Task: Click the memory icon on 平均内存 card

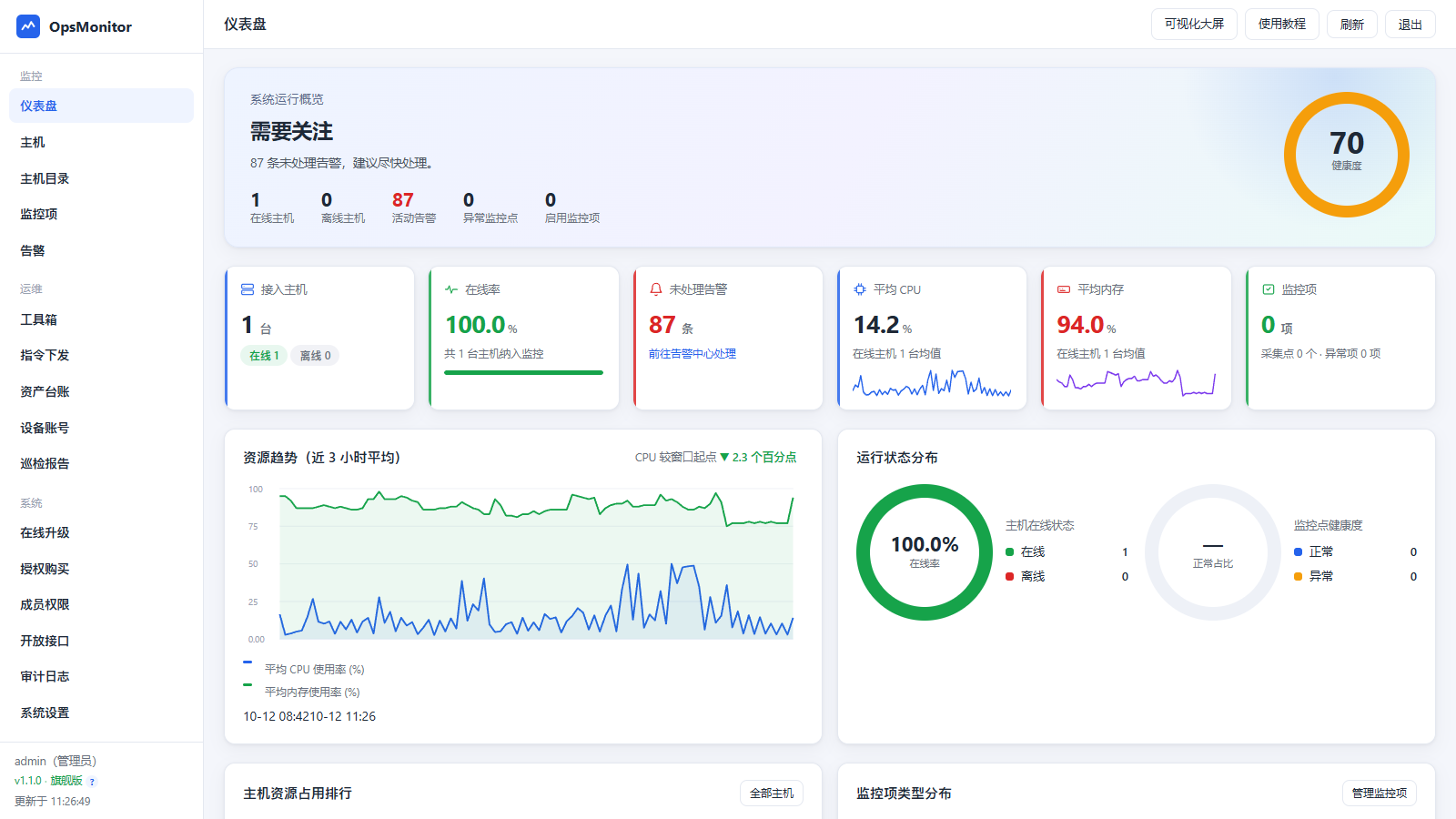Action: [1064, 289]
